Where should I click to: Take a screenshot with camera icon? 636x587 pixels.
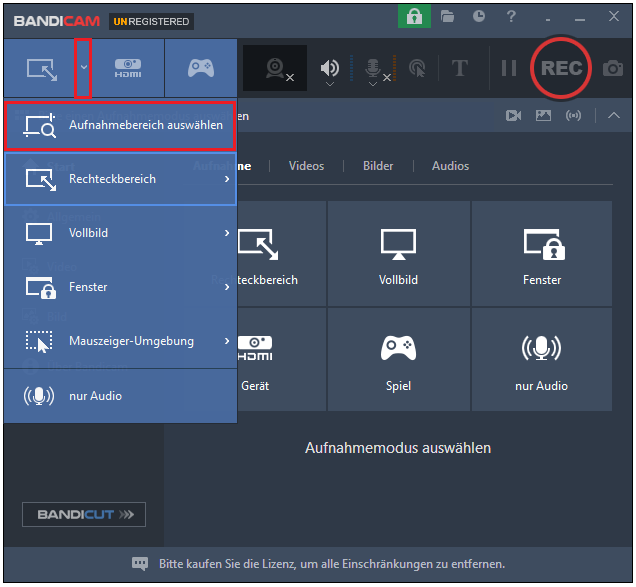point(613,68)
